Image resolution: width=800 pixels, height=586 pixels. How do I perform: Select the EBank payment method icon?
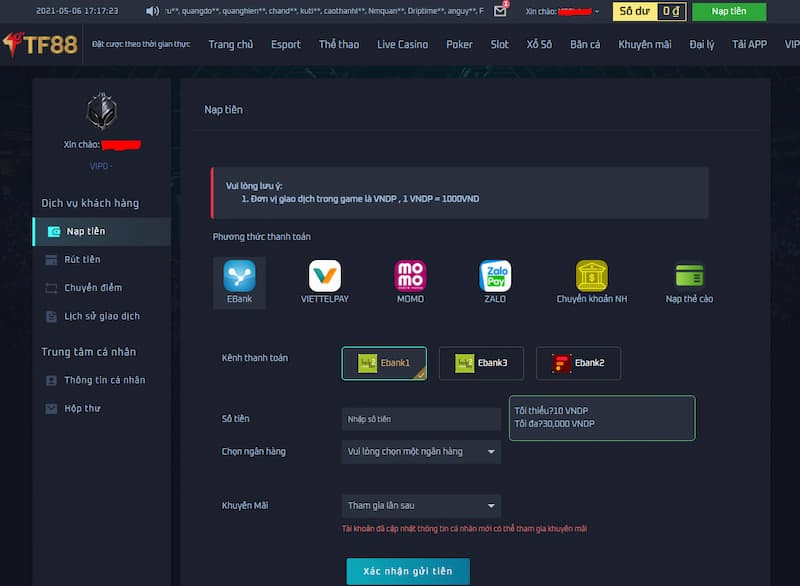(239, 277)
